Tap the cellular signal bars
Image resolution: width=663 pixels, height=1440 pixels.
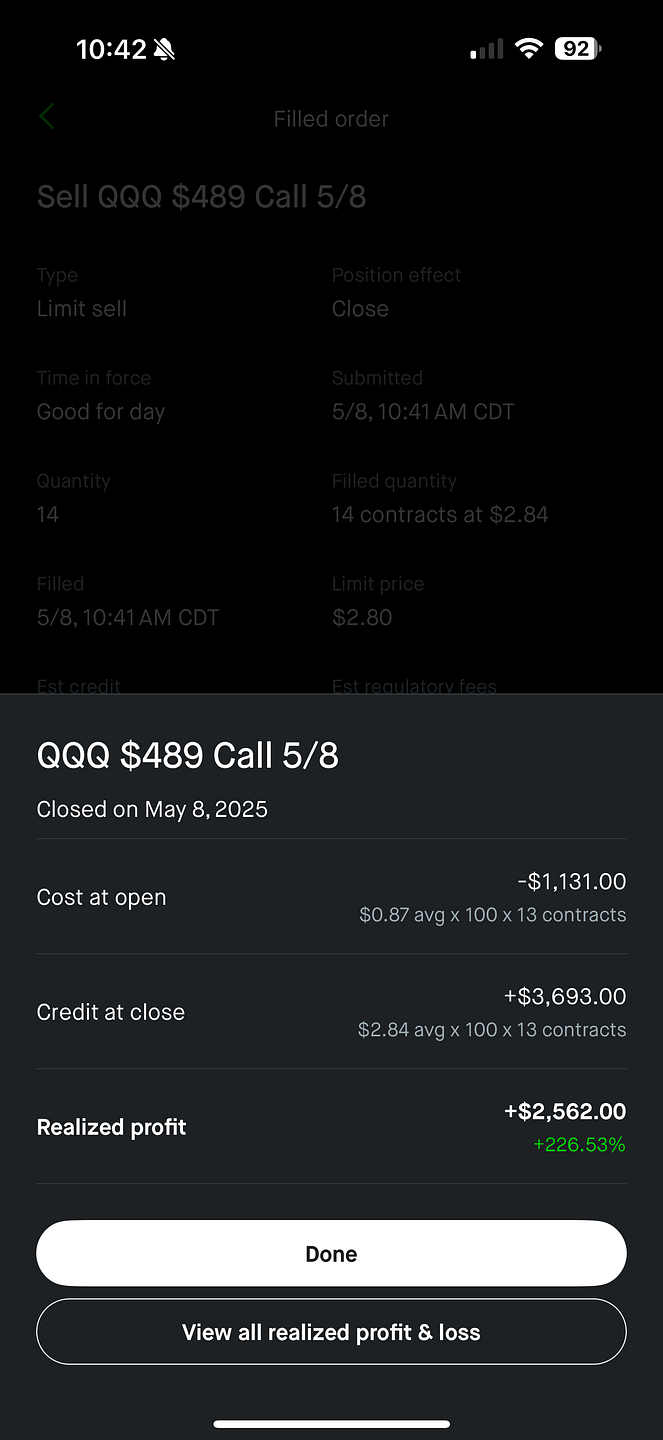[x=487, y=49]
